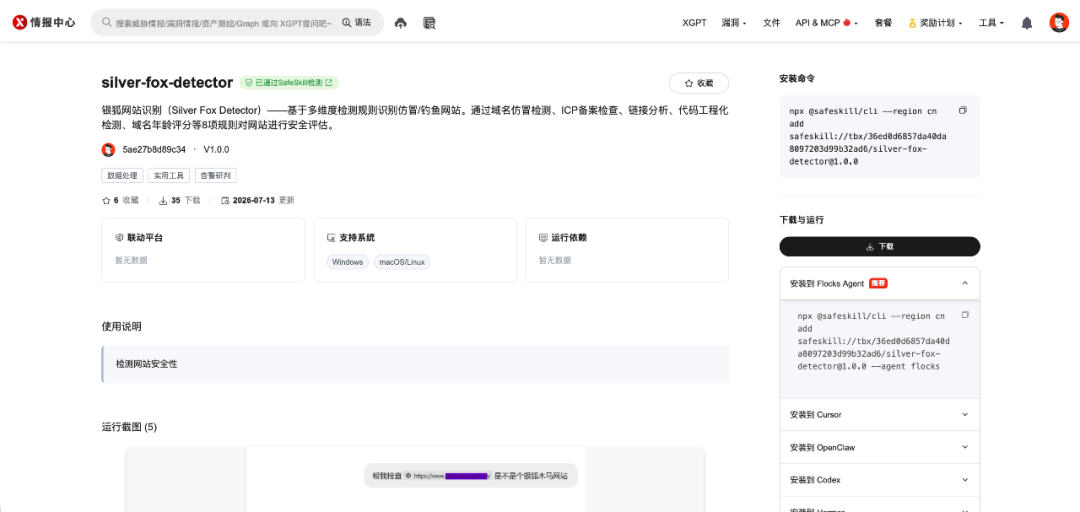Open the 套餐 menu item

[883, 23]
